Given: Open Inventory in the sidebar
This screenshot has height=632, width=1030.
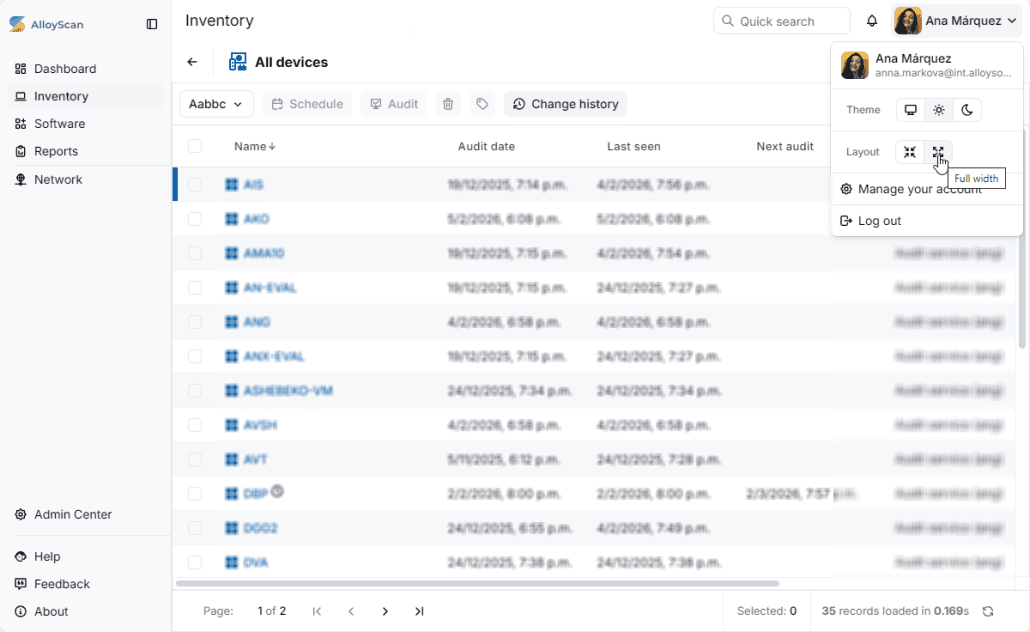Looking at the screenshot, I should click(85, 97).
